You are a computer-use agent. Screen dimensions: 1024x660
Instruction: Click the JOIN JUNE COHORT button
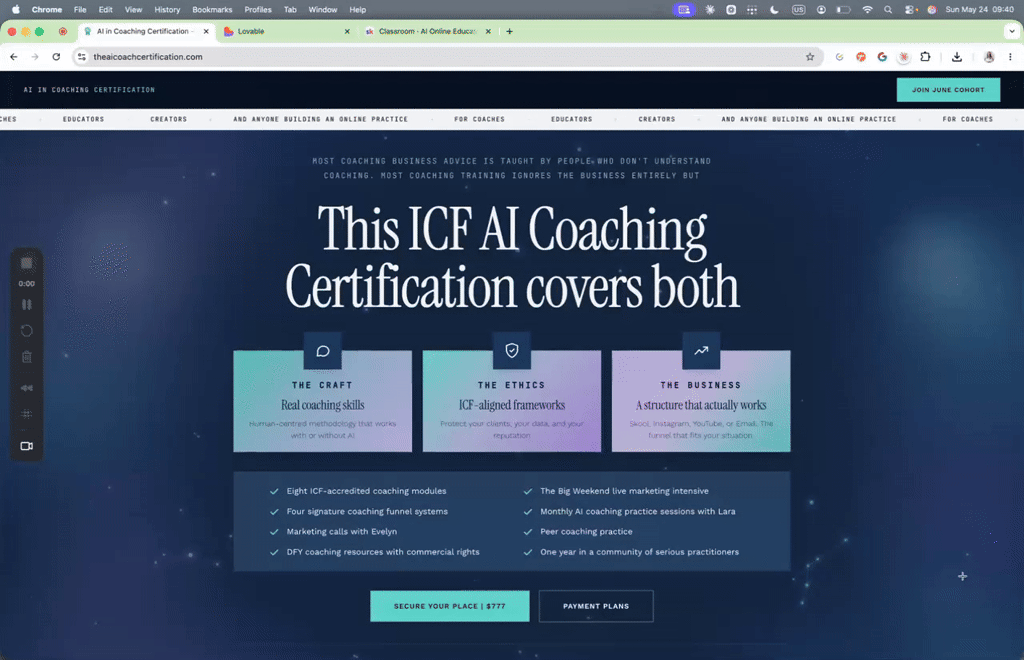click(948, 90)
